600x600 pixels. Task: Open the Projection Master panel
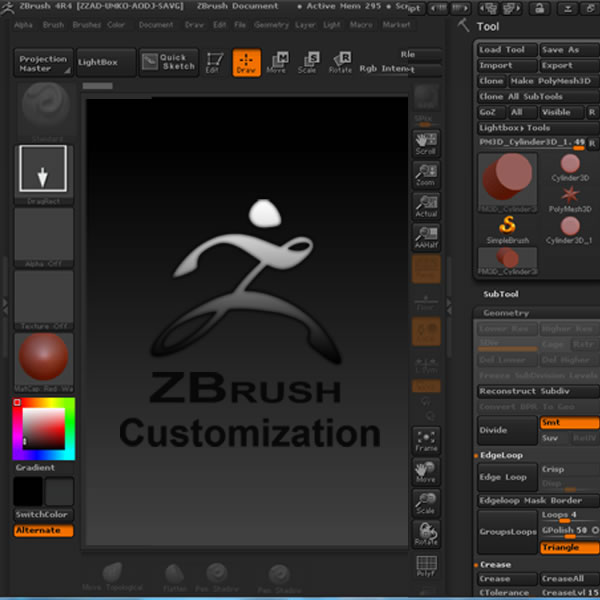tap(43, 62)
